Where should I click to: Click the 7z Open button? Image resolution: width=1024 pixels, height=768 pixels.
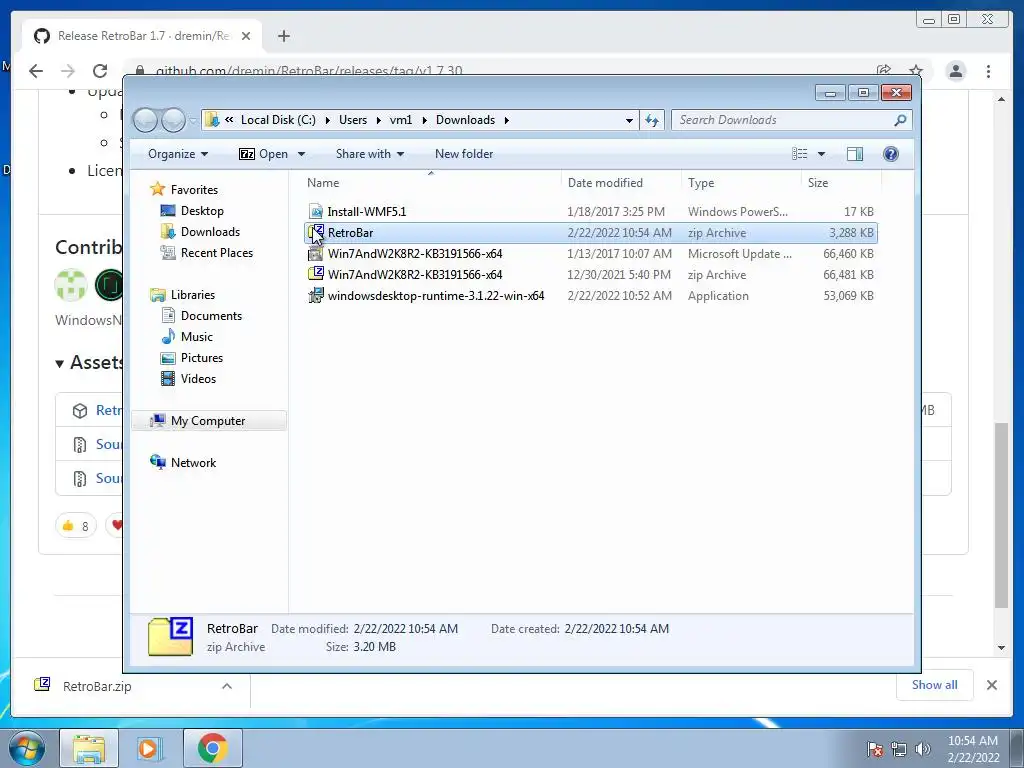point(263,153)
